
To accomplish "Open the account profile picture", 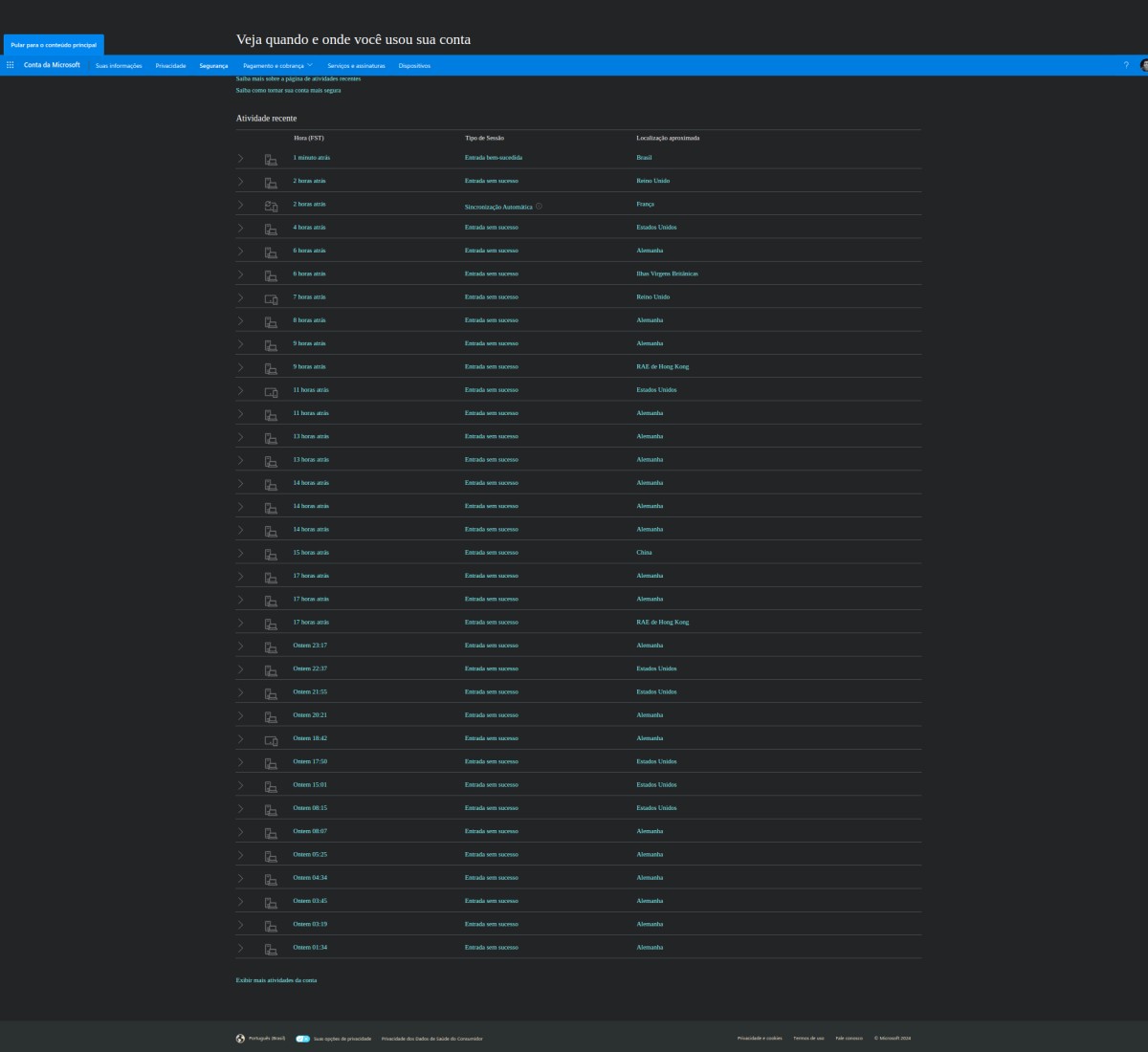I will click(x=1144, y=65).
